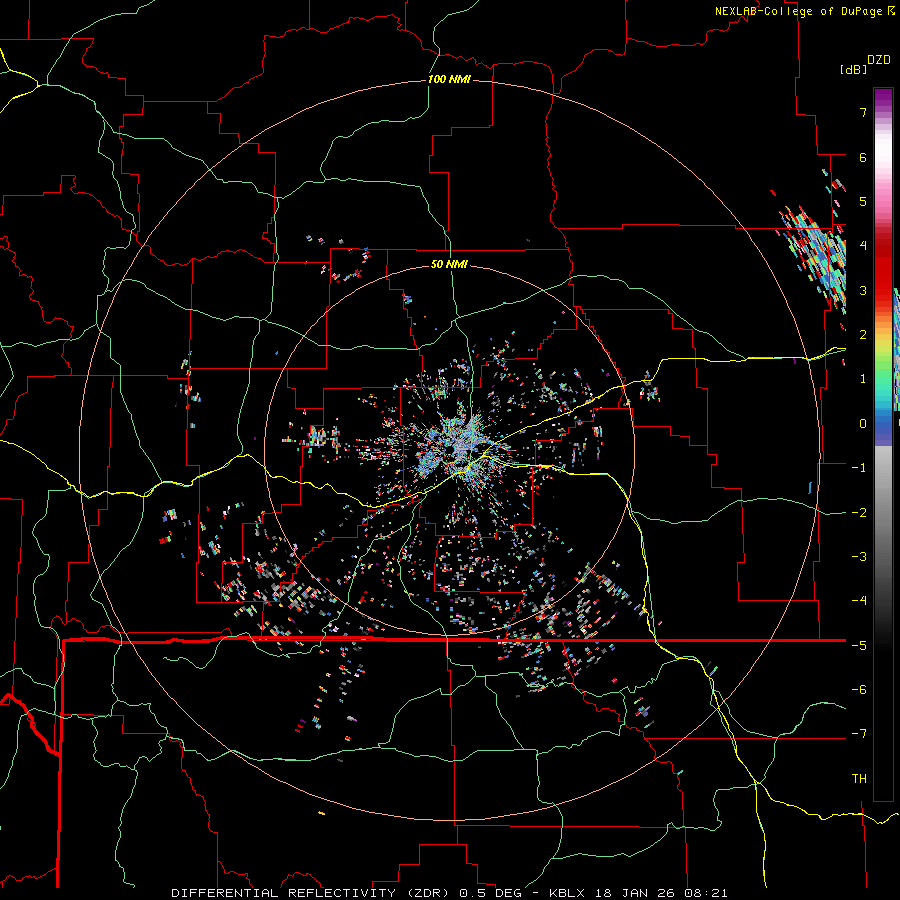Viewport: 900px width, 900px height.
Task: Click the positive 3 value on the scale
Action: pyautogui.click(x=863, y=290)
